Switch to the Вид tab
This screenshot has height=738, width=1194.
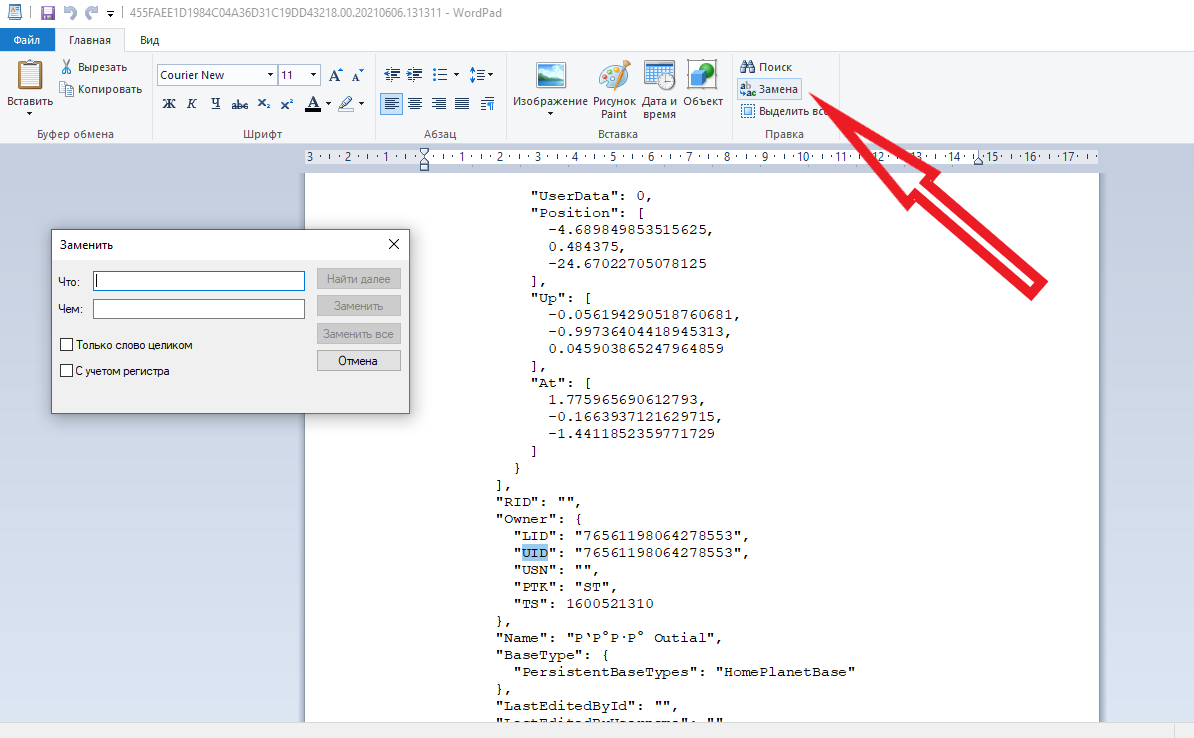point(149,40)
